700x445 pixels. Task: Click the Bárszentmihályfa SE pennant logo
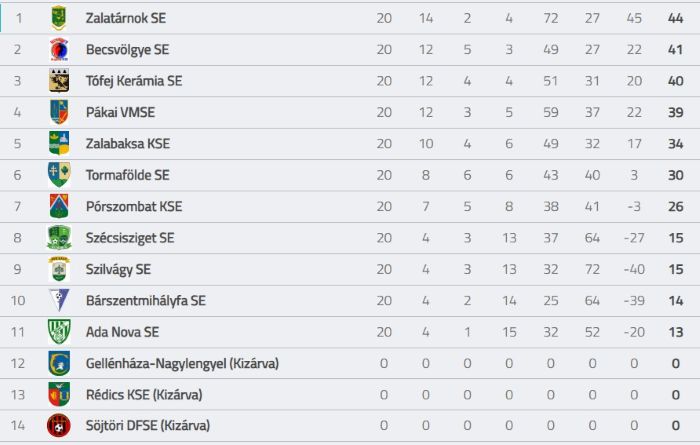click(59, 300)
